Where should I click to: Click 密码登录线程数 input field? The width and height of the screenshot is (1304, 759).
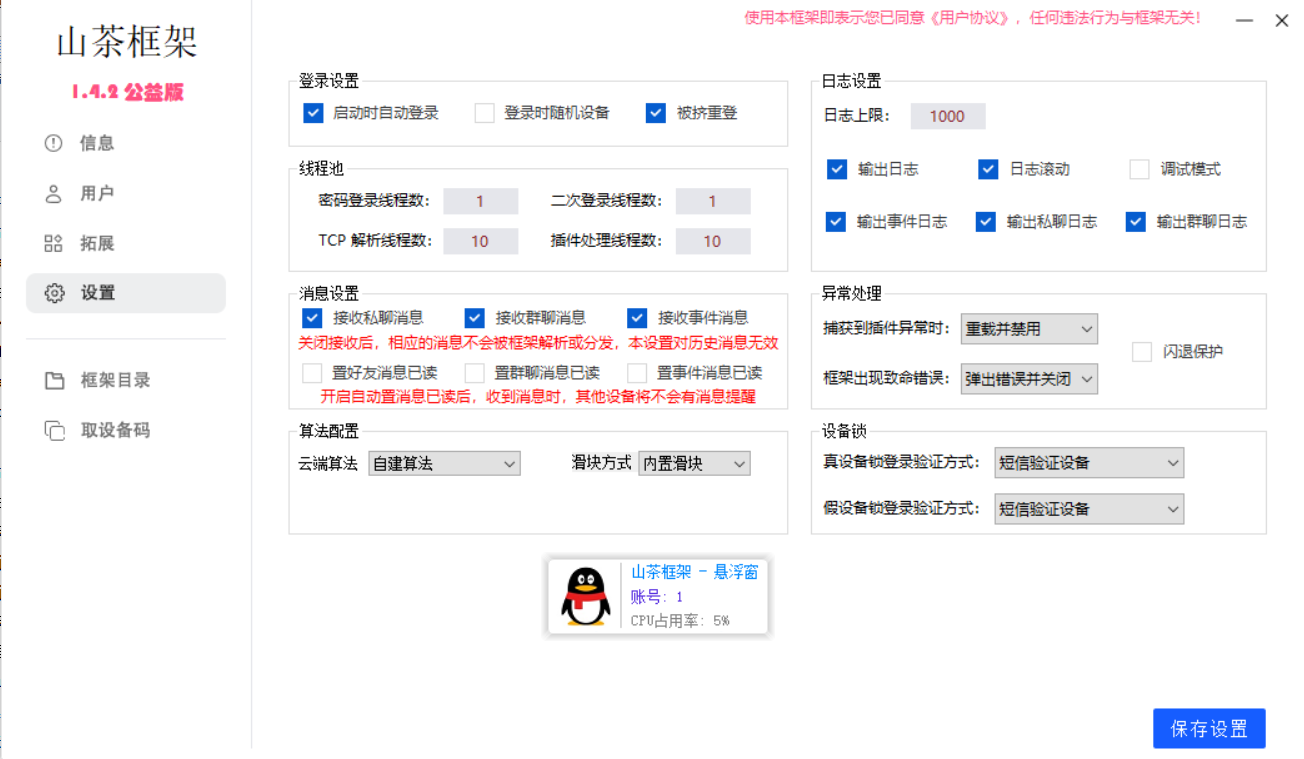481,201
